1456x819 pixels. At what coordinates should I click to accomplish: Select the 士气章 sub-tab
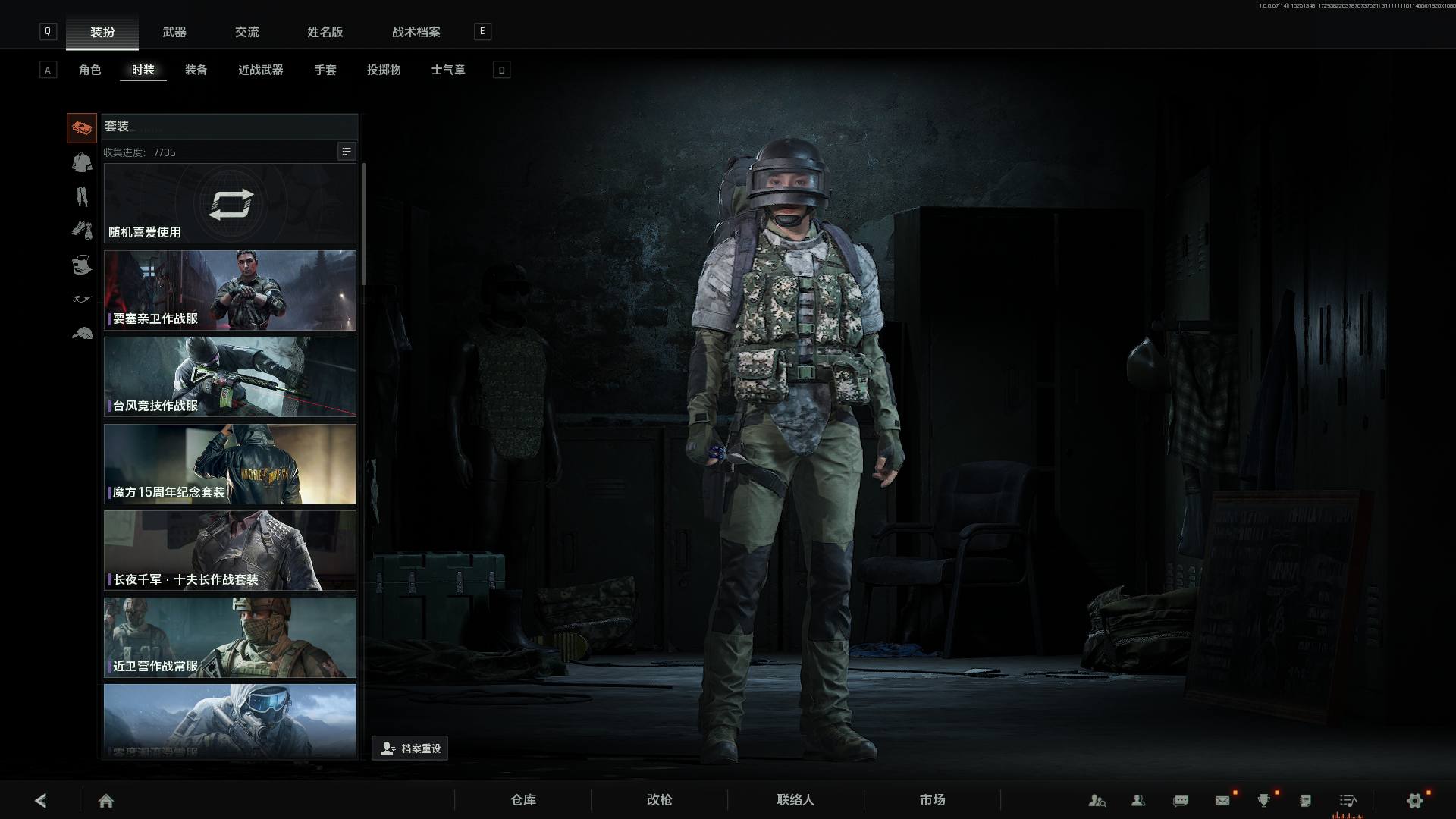pyautogui.click(x=448, y=70)
